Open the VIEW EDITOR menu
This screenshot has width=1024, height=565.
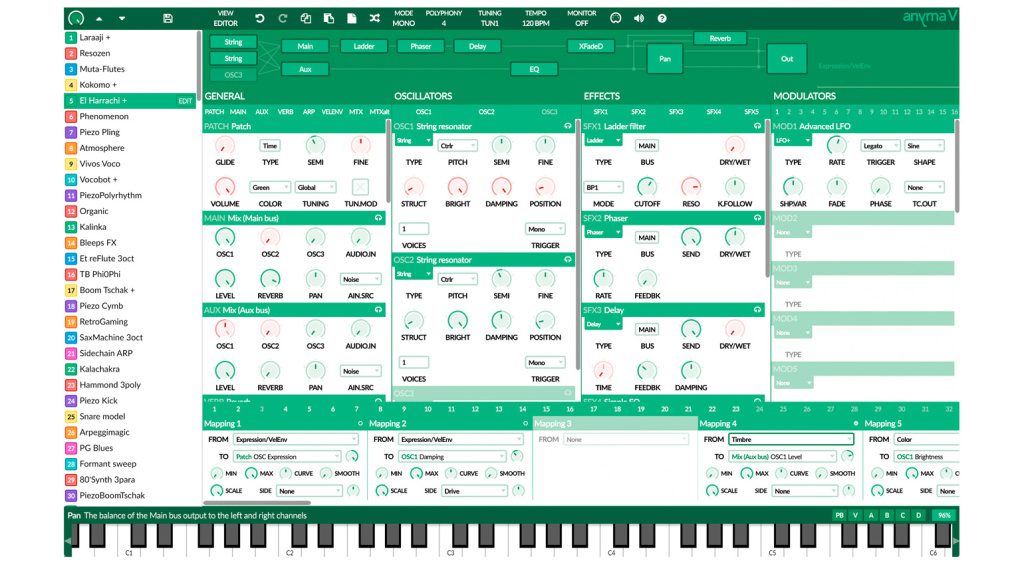(x=225, y=18)
